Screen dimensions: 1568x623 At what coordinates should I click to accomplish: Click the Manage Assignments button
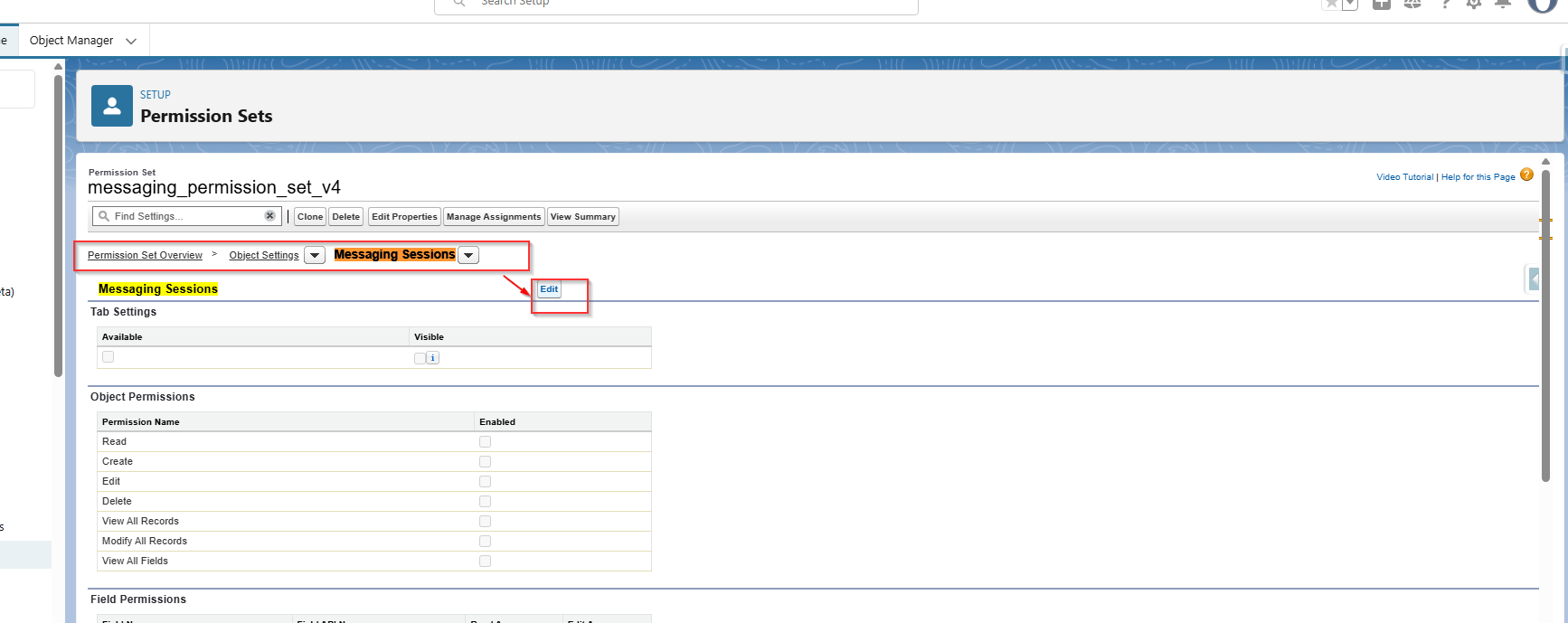pos(493,217)
